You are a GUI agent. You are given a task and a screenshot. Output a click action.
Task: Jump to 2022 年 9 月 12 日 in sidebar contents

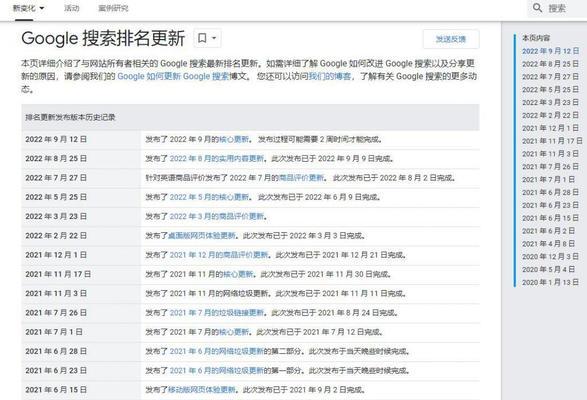(x=550, y=51)
